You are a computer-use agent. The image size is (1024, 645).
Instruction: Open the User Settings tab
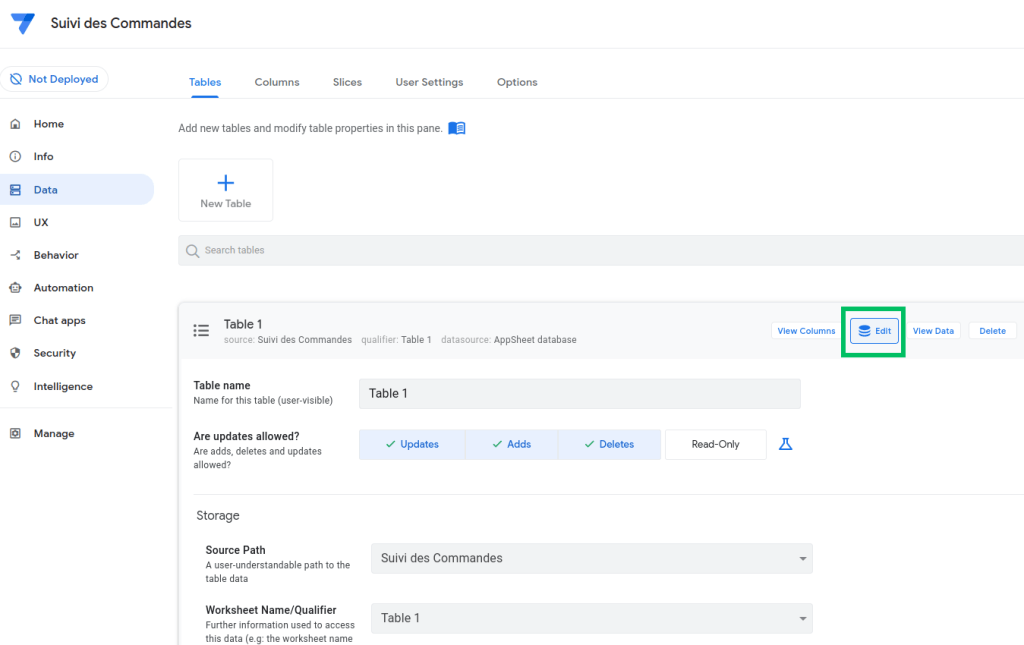point(429,82)
